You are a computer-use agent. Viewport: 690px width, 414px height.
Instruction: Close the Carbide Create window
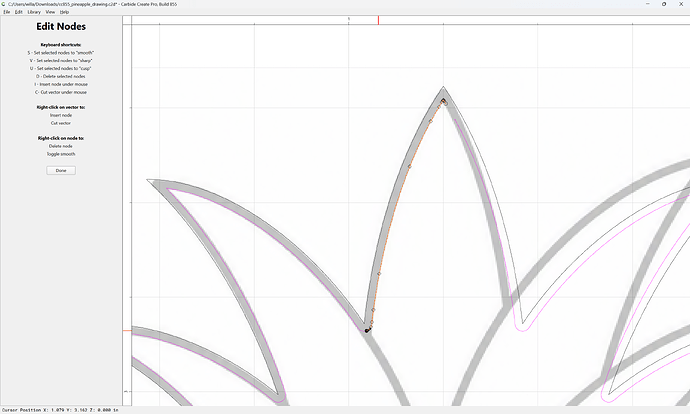[681, 4]
